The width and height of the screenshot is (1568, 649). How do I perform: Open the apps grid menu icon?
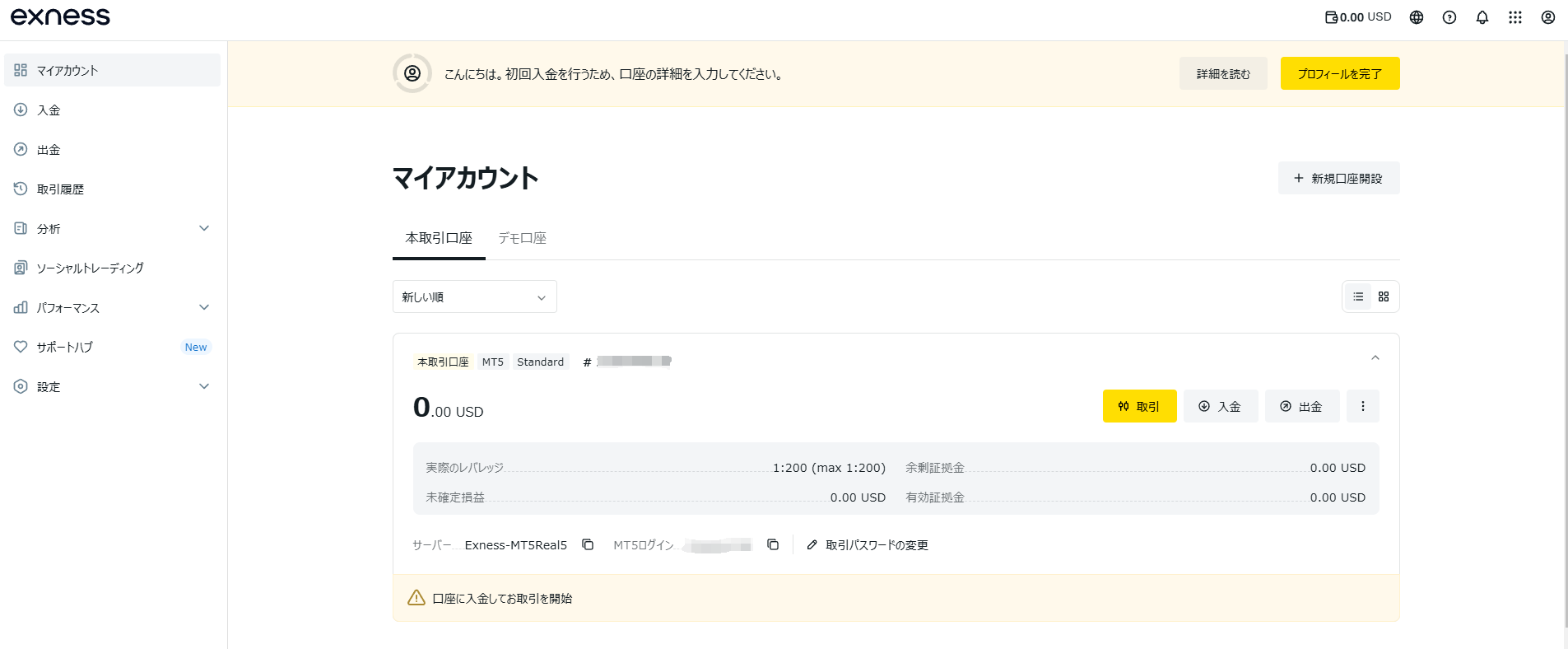[x=1515, y=17]
